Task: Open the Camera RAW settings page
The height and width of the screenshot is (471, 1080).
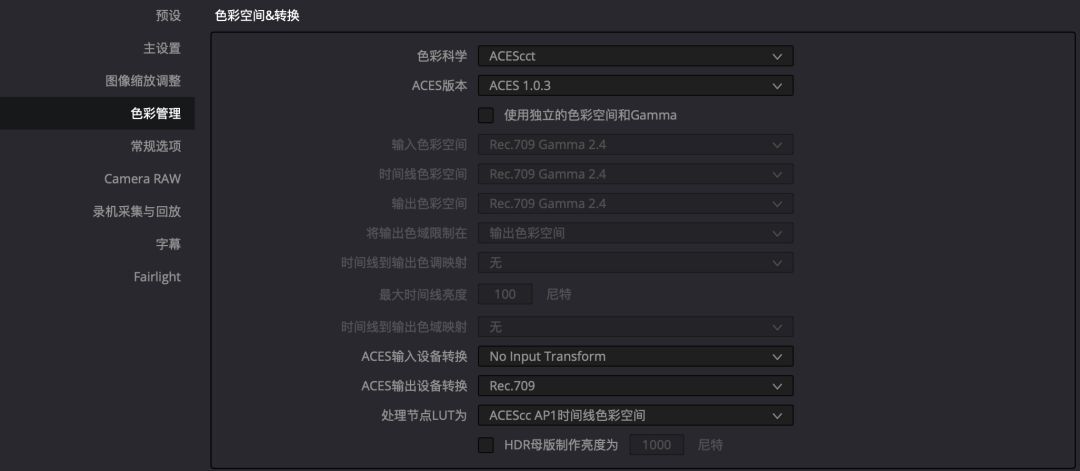Action: coord(142,179)
